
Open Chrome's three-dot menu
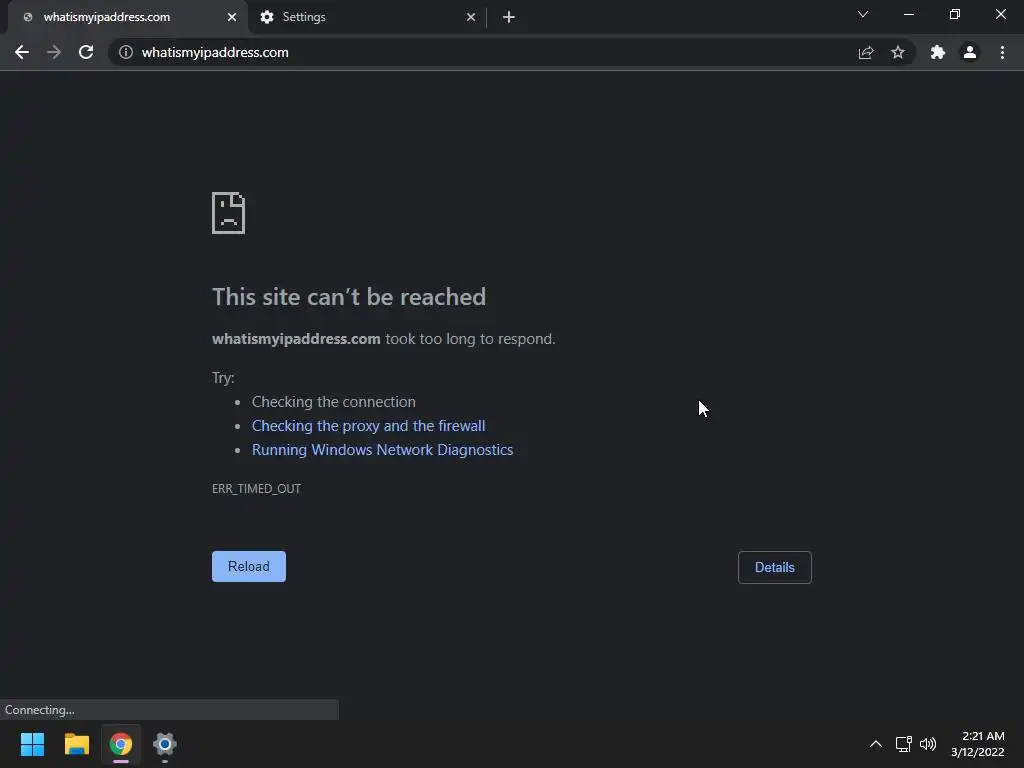pos(1002,52)
